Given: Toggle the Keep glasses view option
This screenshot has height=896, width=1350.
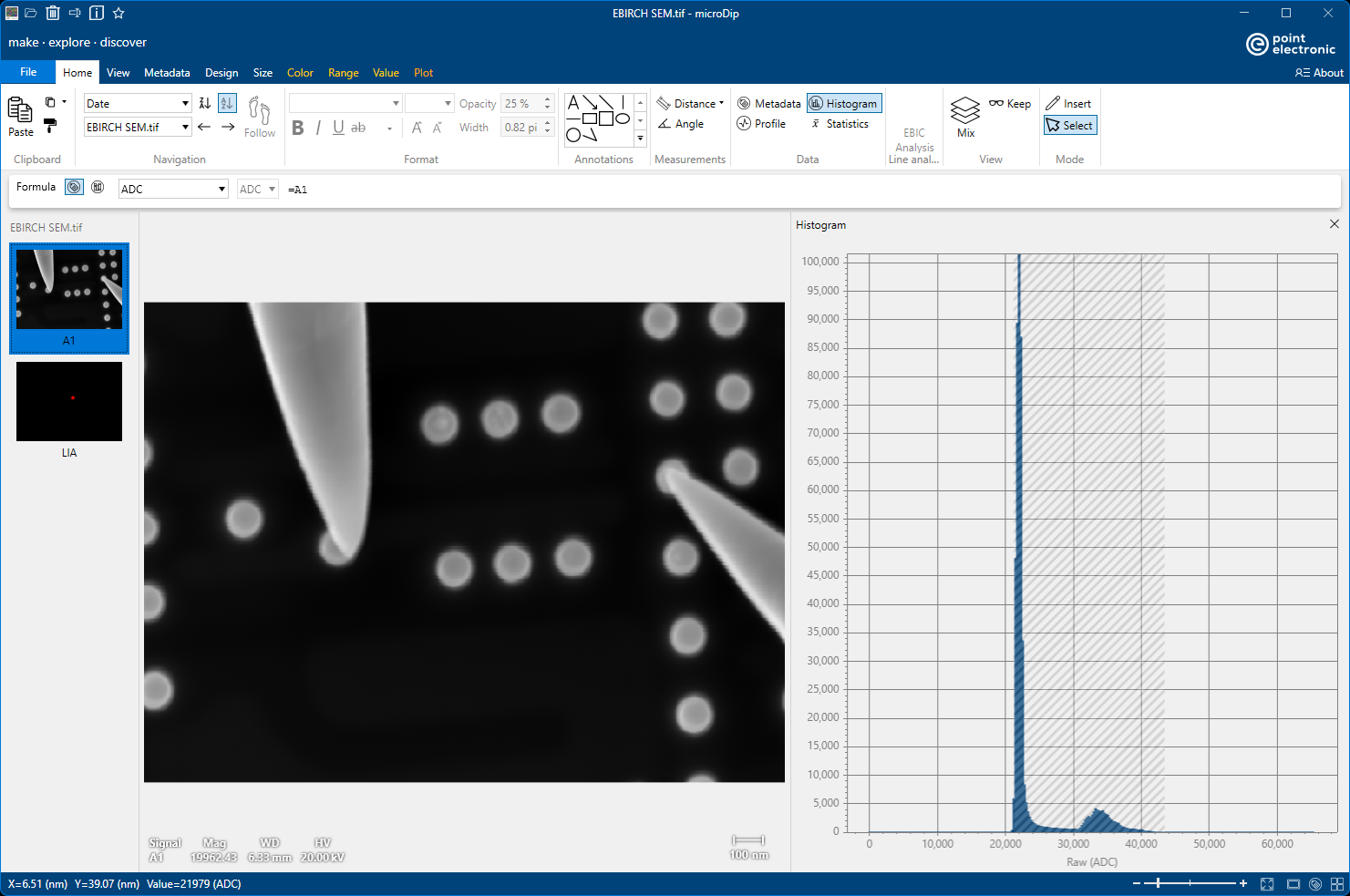Looking at the screenshot, I should (1010, 104).
